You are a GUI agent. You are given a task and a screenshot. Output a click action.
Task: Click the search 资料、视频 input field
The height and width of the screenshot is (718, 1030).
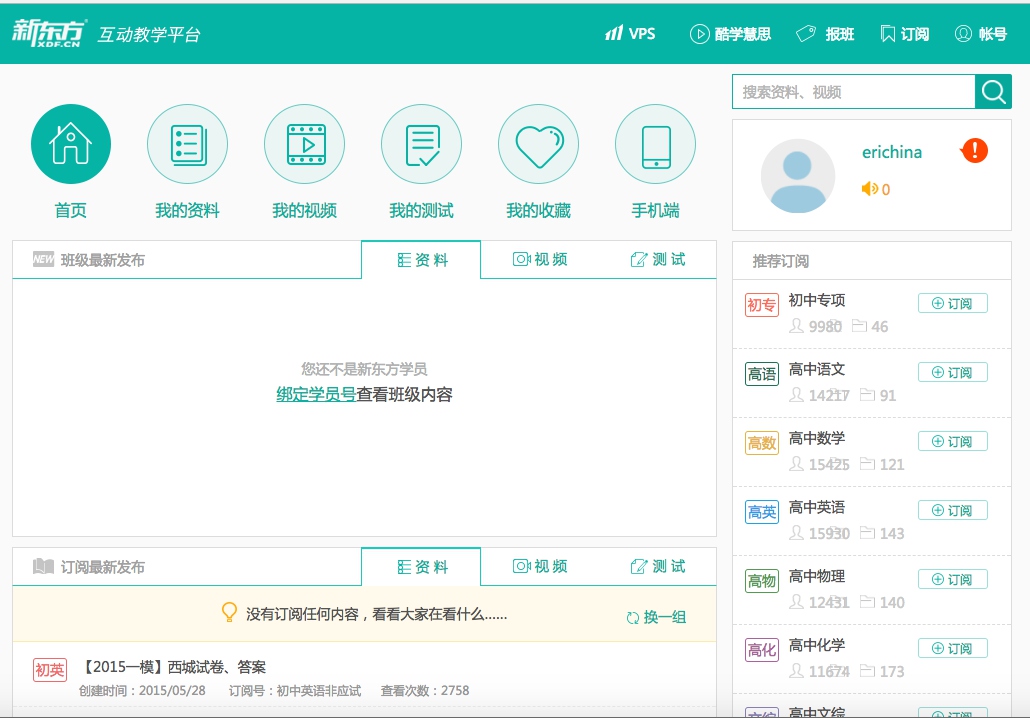pos(853,92)
